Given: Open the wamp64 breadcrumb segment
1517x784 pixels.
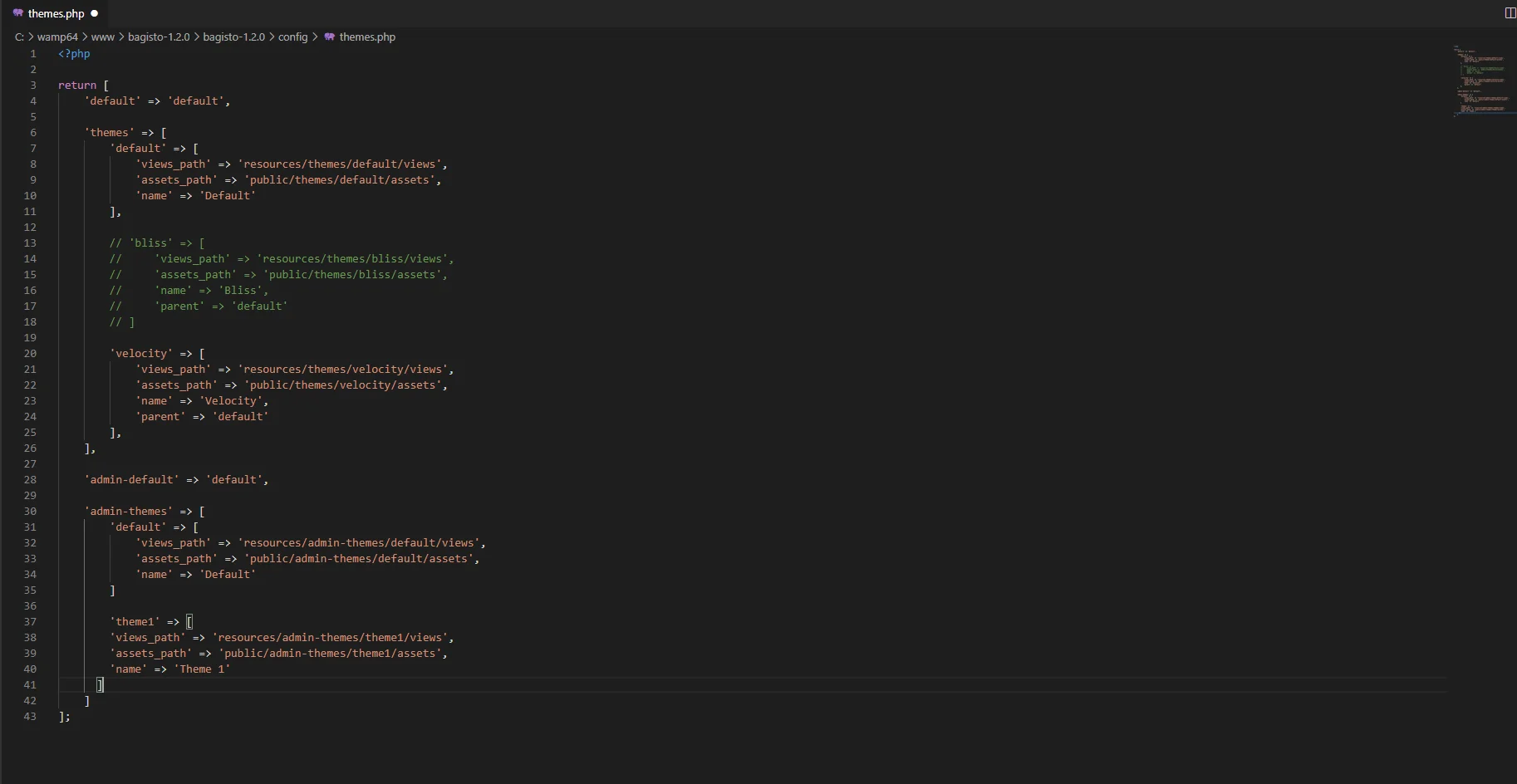Looking at the screenshot, I should (x=57, y=37).
